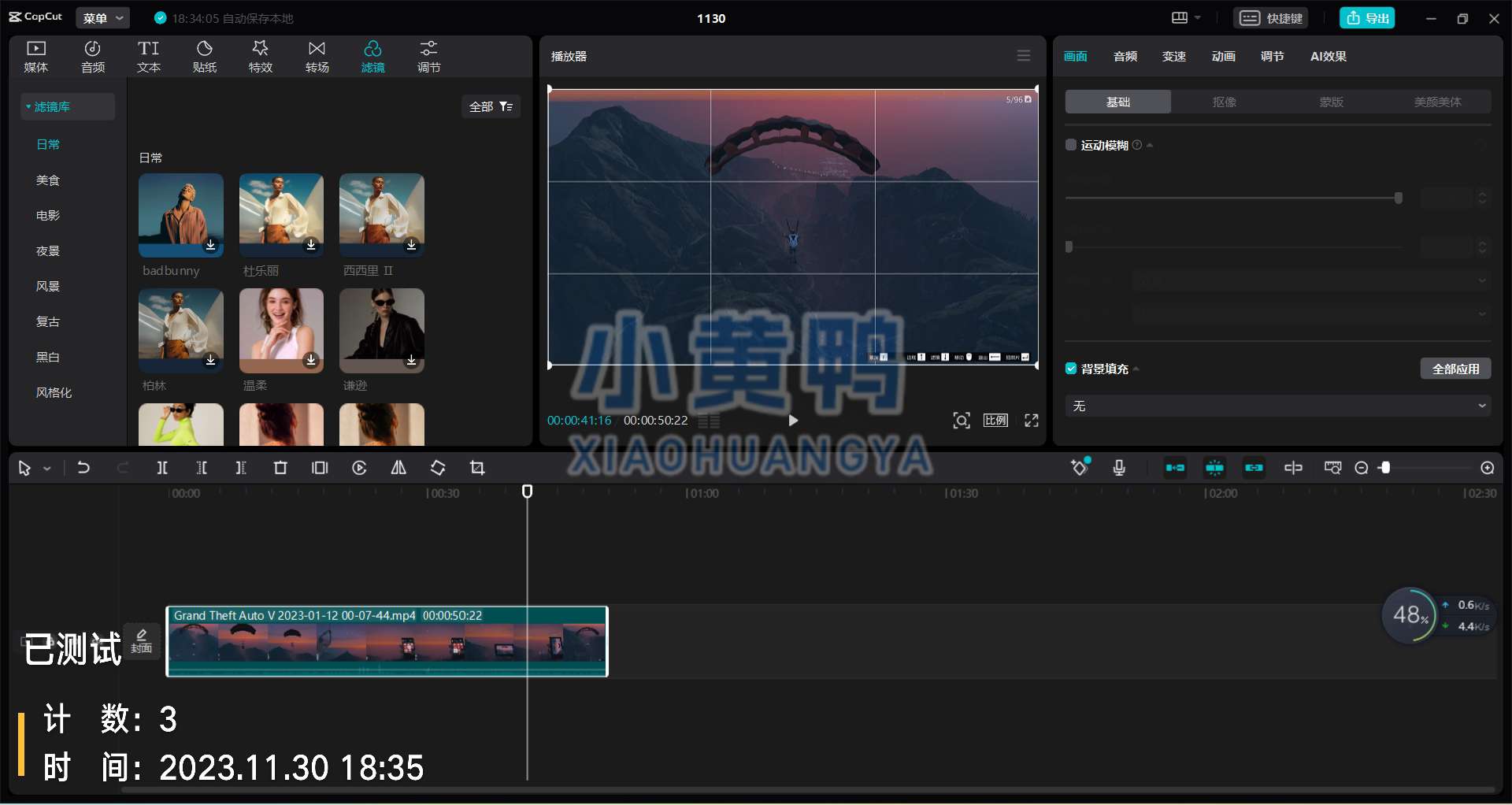Select the 风格化 filter category
1512x805 pixels.
pyautogui.click(x=54, y=392)
